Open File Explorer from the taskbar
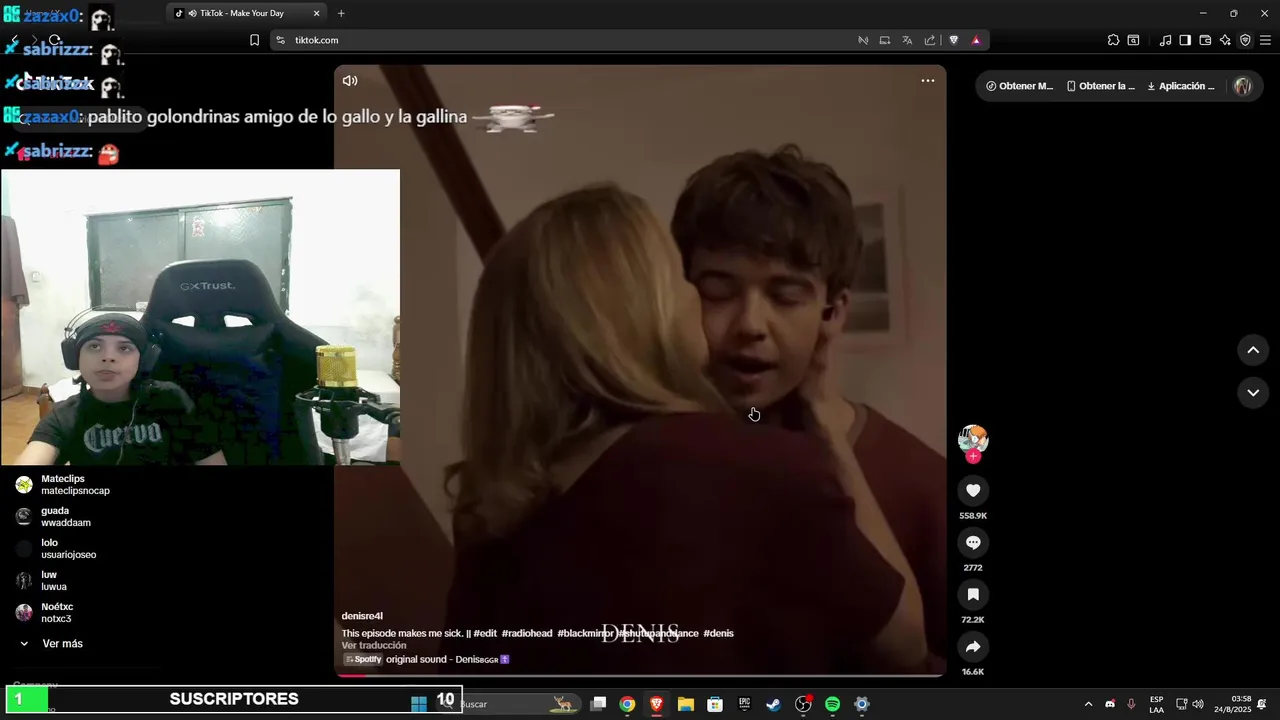 click(686, 704)
